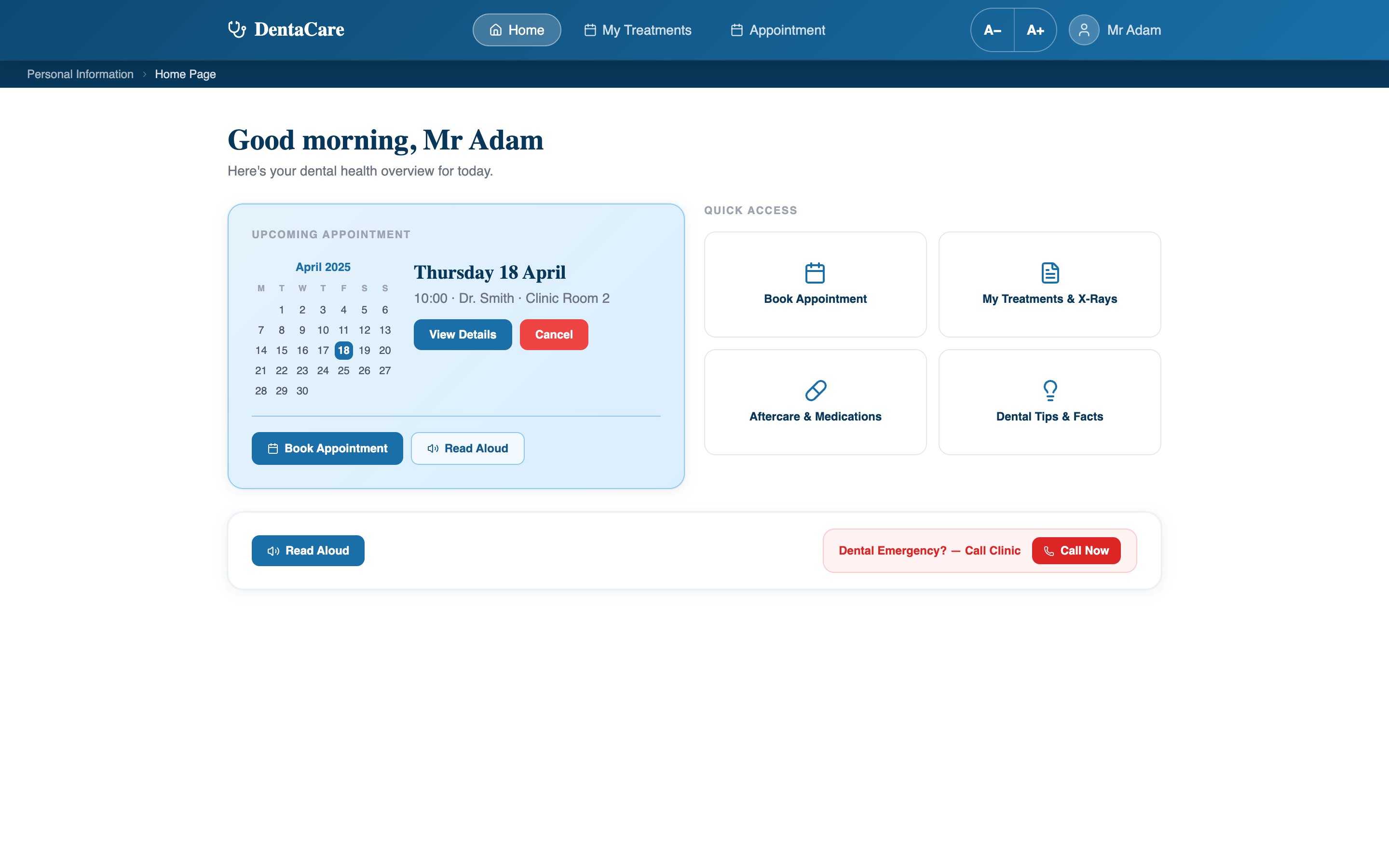
Task: Click the DentaCare stethoscope logo icon
Action: (x=236, y=29)
